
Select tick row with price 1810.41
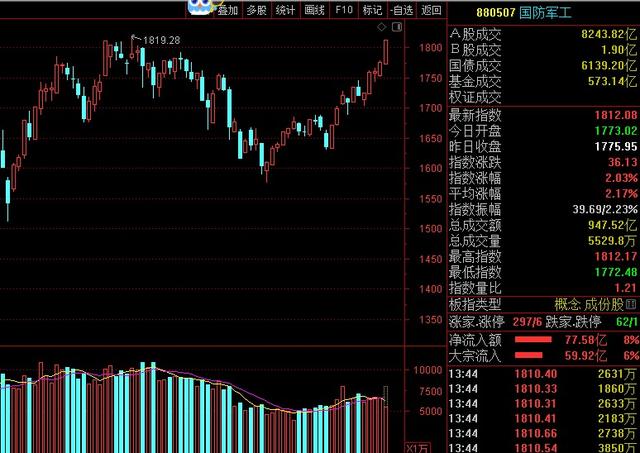tap(543, 418)
